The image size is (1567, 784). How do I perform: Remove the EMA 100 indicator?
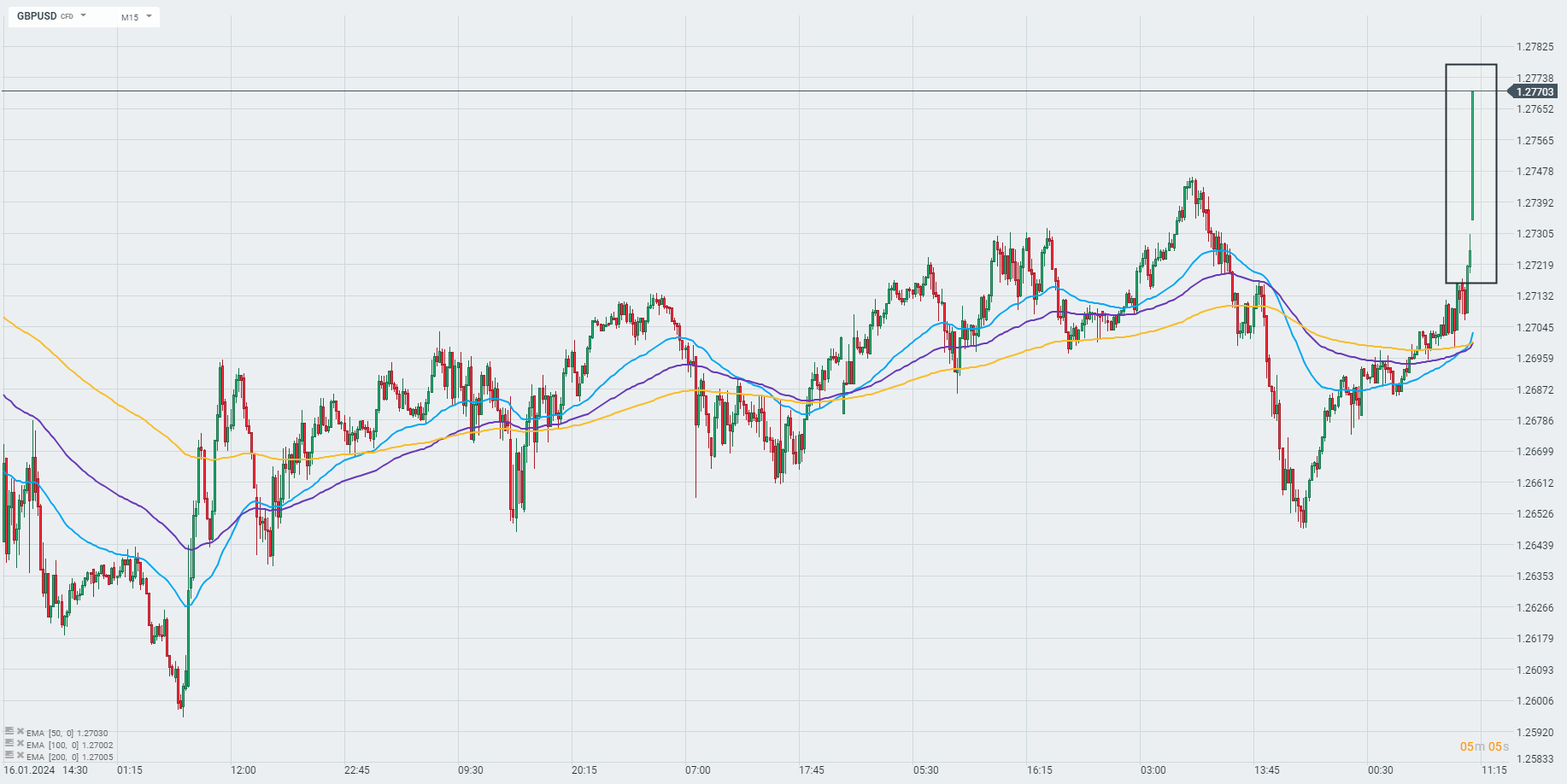(21, 744)
